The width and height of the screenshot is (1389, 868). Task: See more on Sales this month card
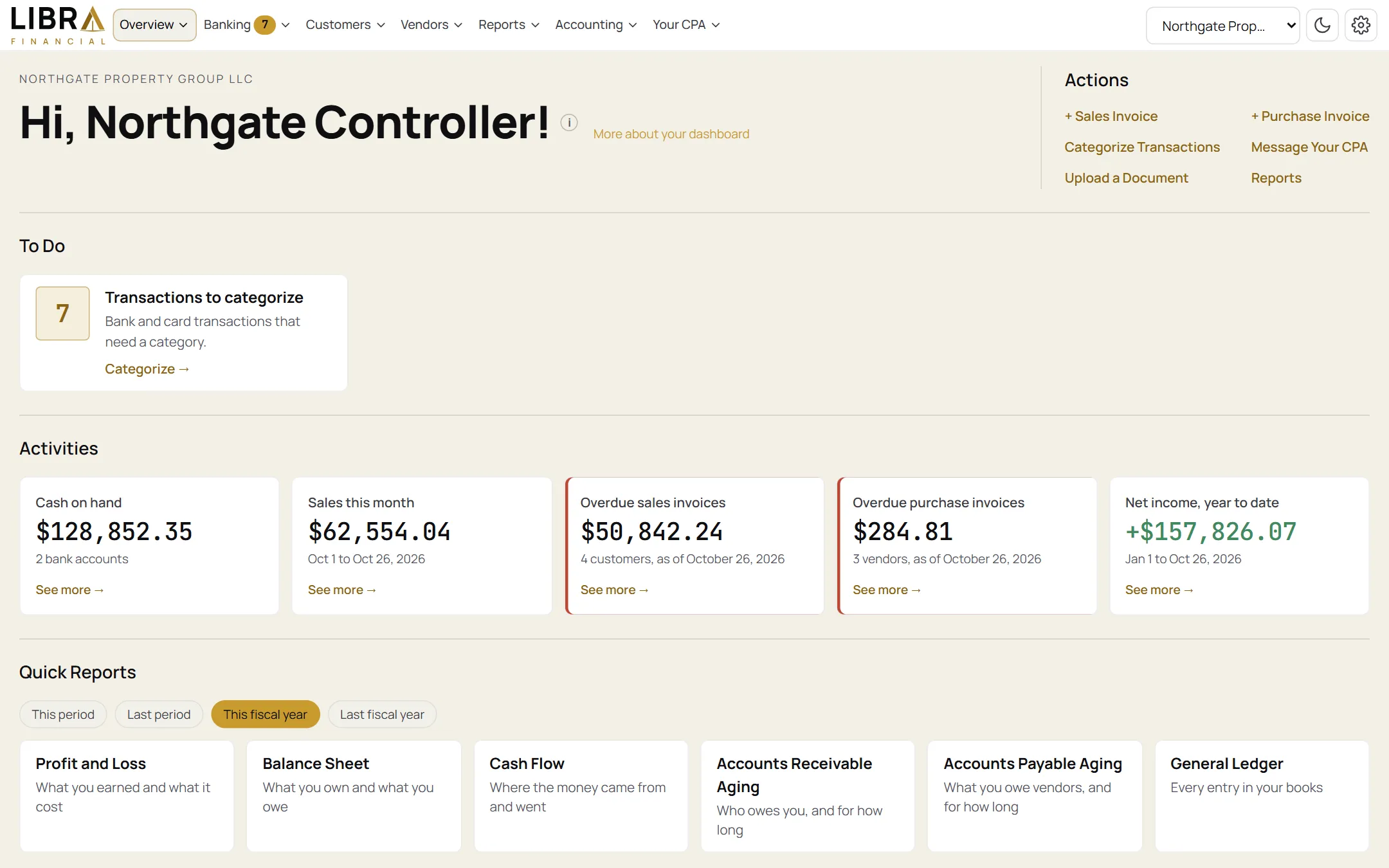342,590
